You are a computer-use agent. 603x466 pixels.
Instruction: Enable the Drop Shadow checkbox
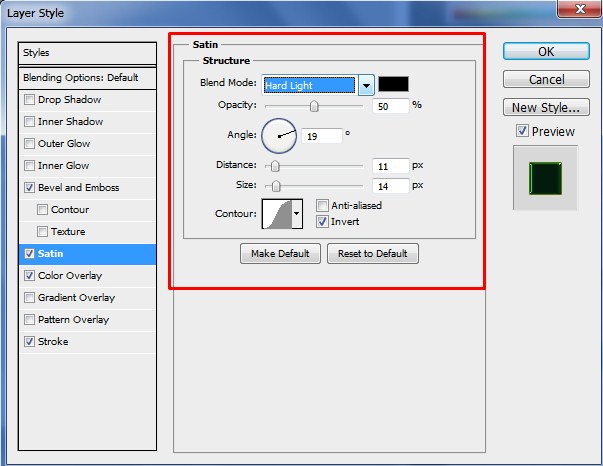(29, 100)
